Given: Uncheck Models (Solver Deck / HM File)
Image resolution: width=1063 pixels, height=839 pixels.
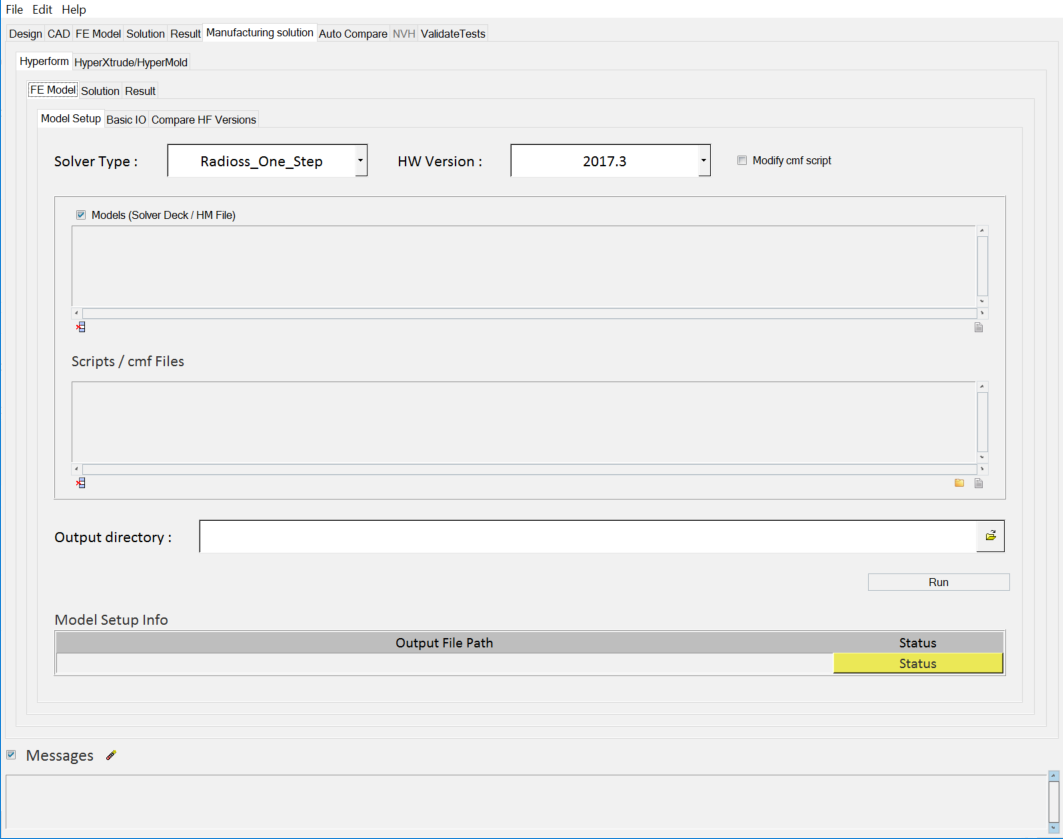Looking at the screenshot, I should (81, 215).
